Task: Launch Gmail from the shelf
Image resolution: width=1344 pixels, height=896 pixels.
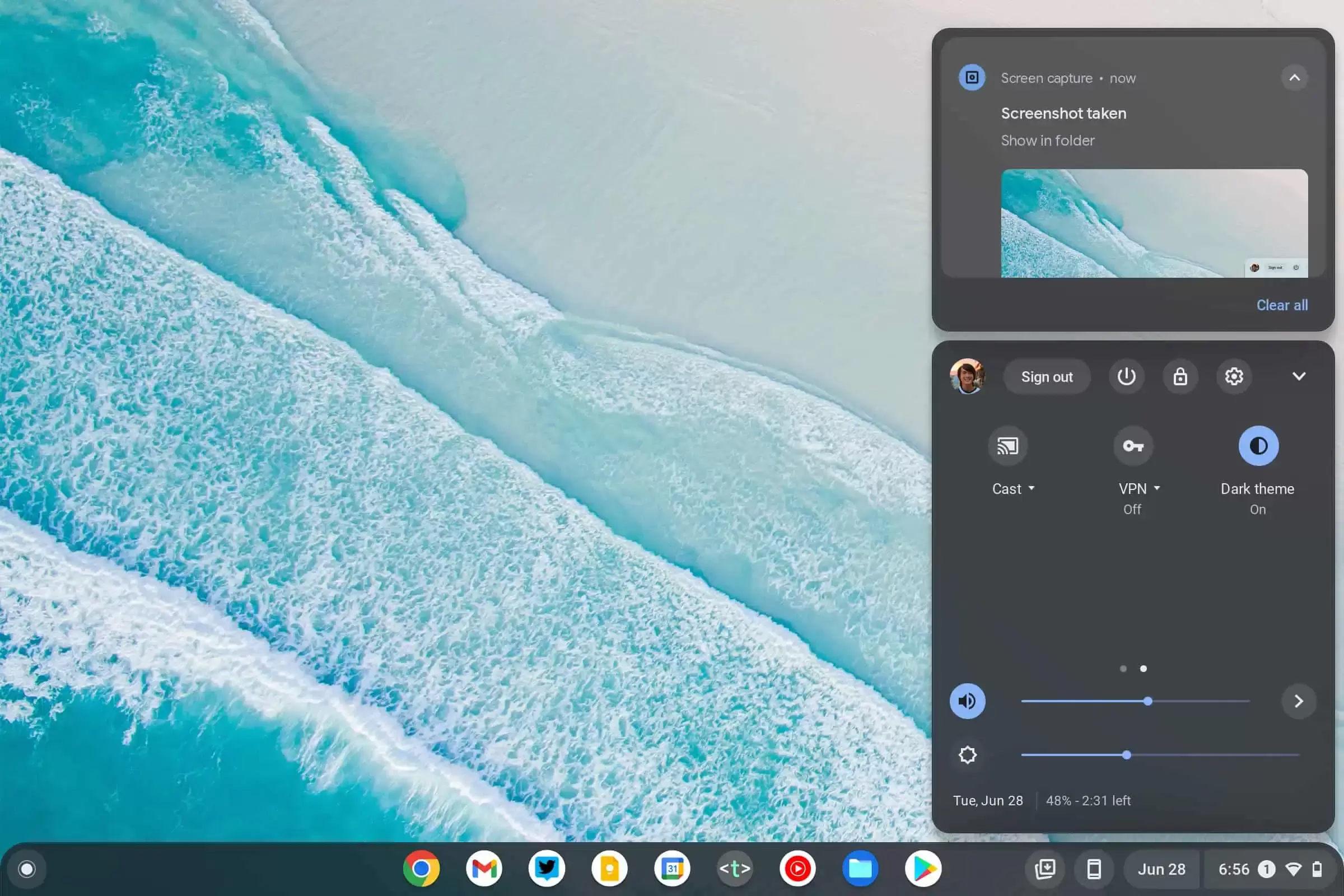Action: 484,869
